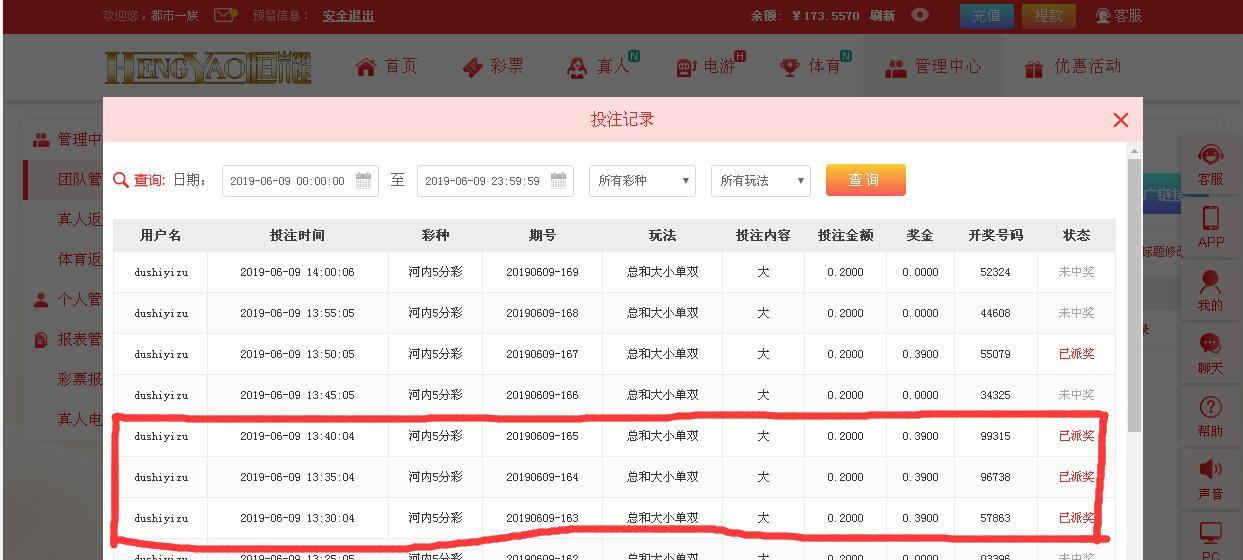The width and height of the screenshot is (1243, 560).
Task: Click bet time 2019-06-09 14:00:06
Action: click(297, 272)
